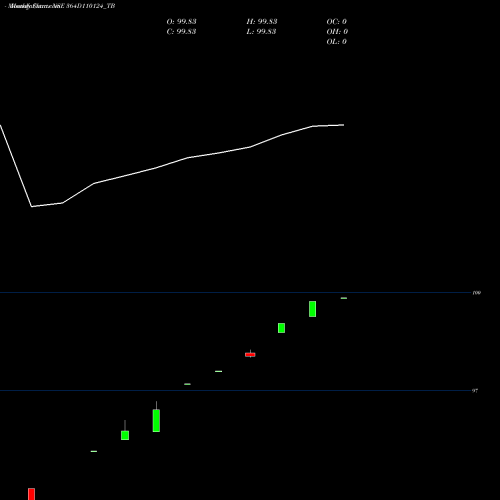Click the OL: 0 reading
Image resolution: width=500 pixels, height=500 pixels.
click(337, 42)
